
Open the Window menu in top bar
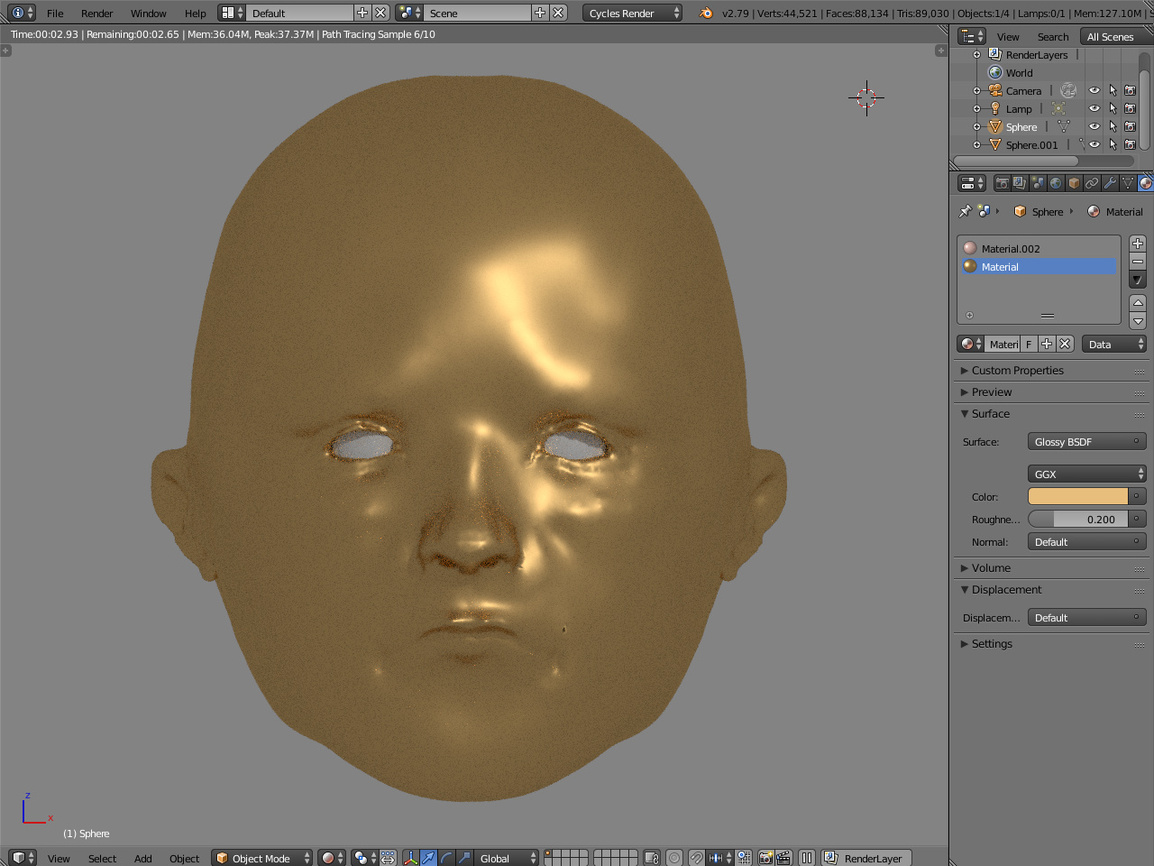click(x=148, y=13)
